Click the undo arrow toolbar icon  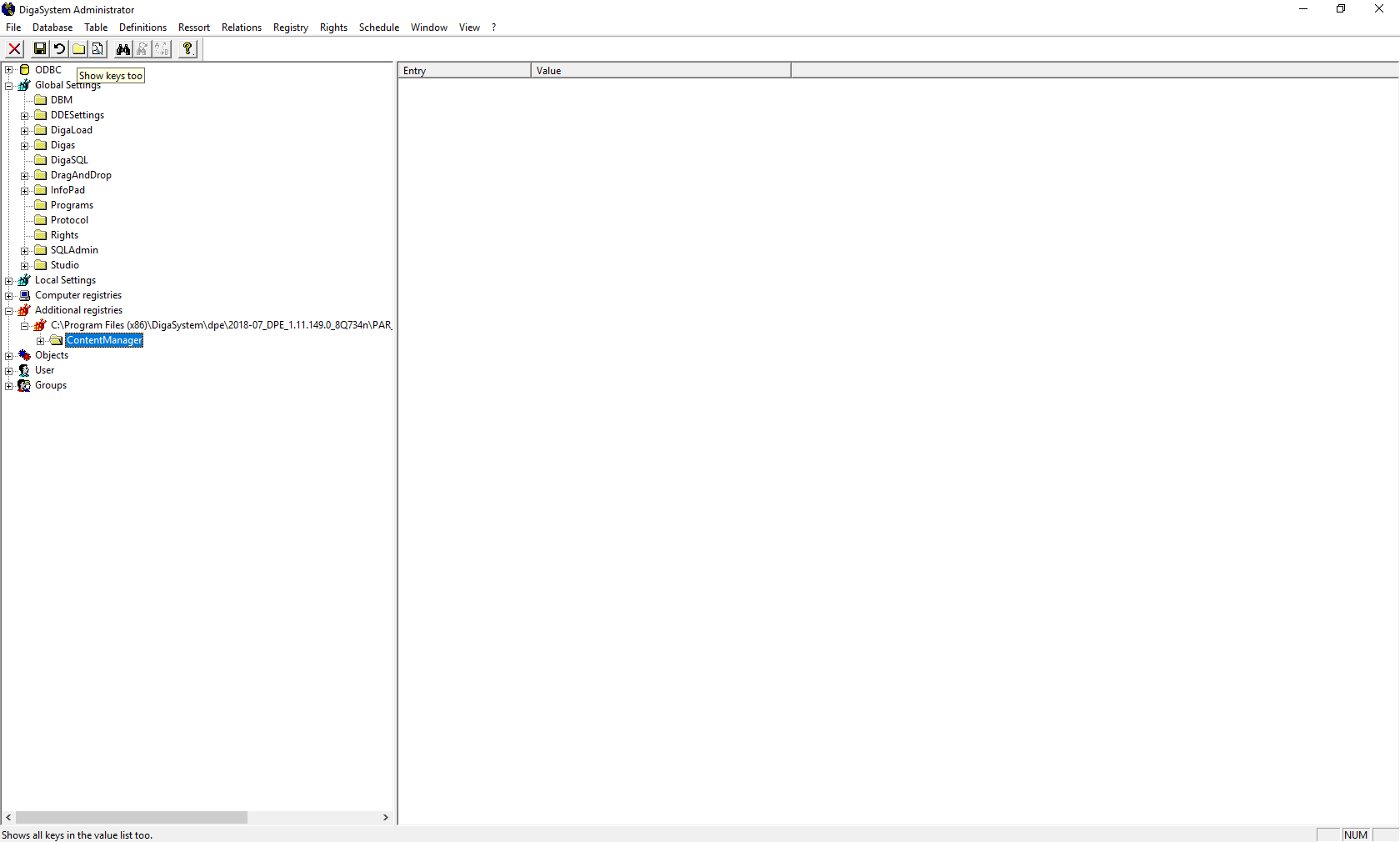[59, 49]
